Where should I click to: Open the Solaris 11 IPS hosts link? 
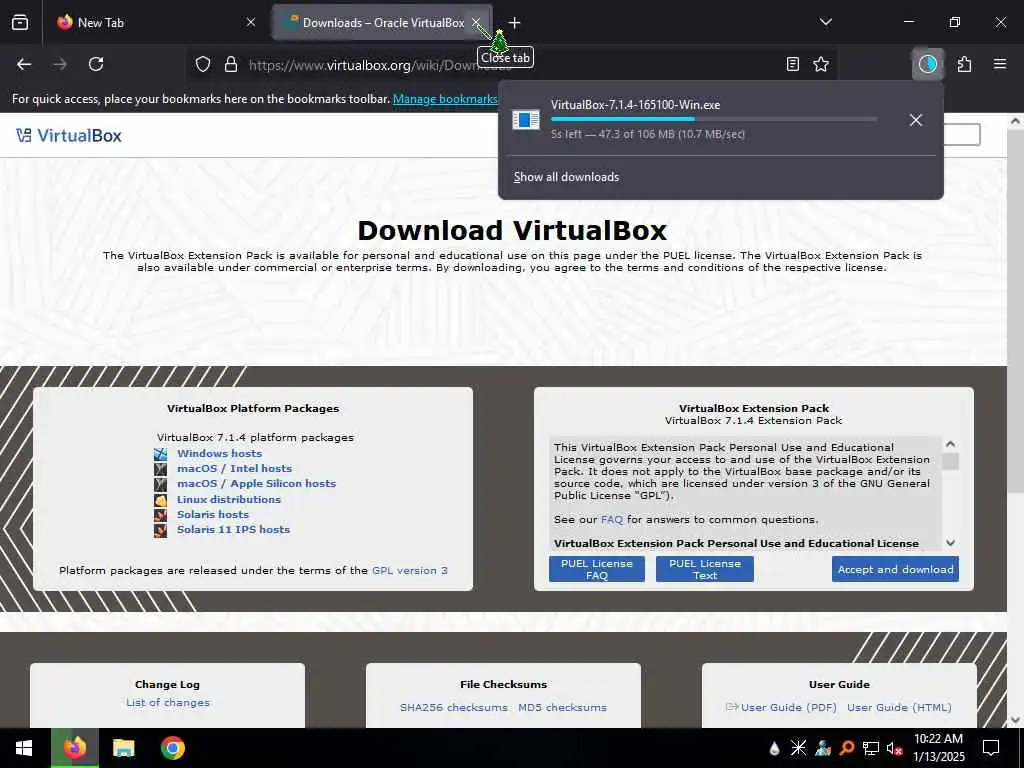(233, 529)
